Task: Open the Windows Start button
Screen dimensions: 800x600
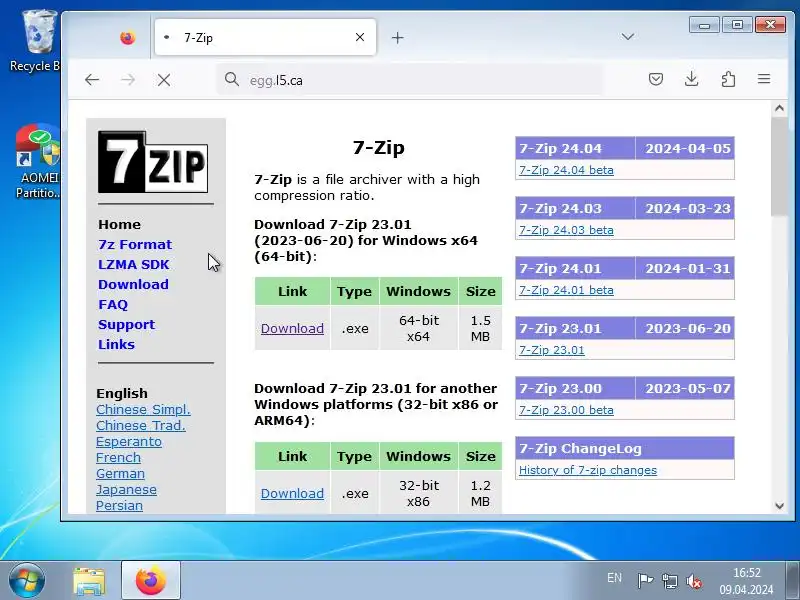Action: (27, 580)
